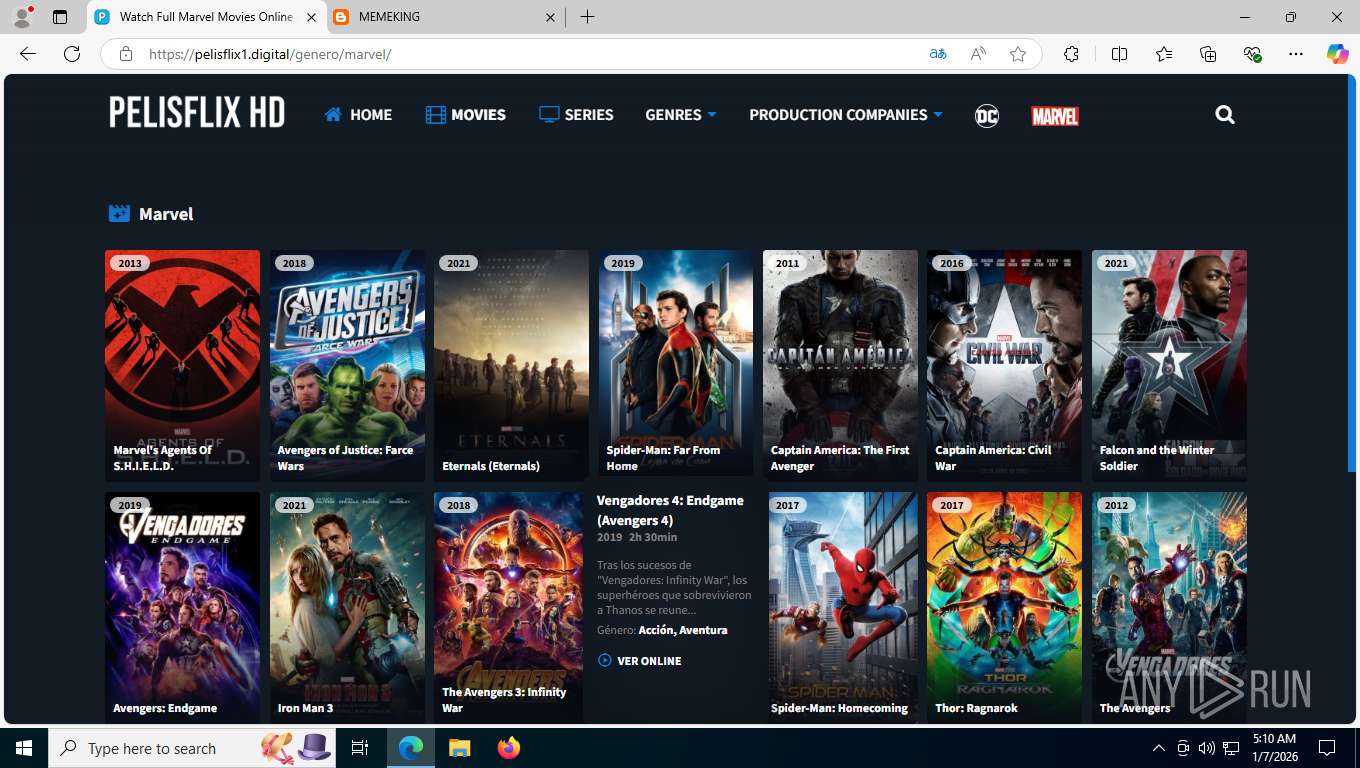This screenshot has width=1360, height=768.
Task: Click the VER ONLINE link
Action: 639,661
